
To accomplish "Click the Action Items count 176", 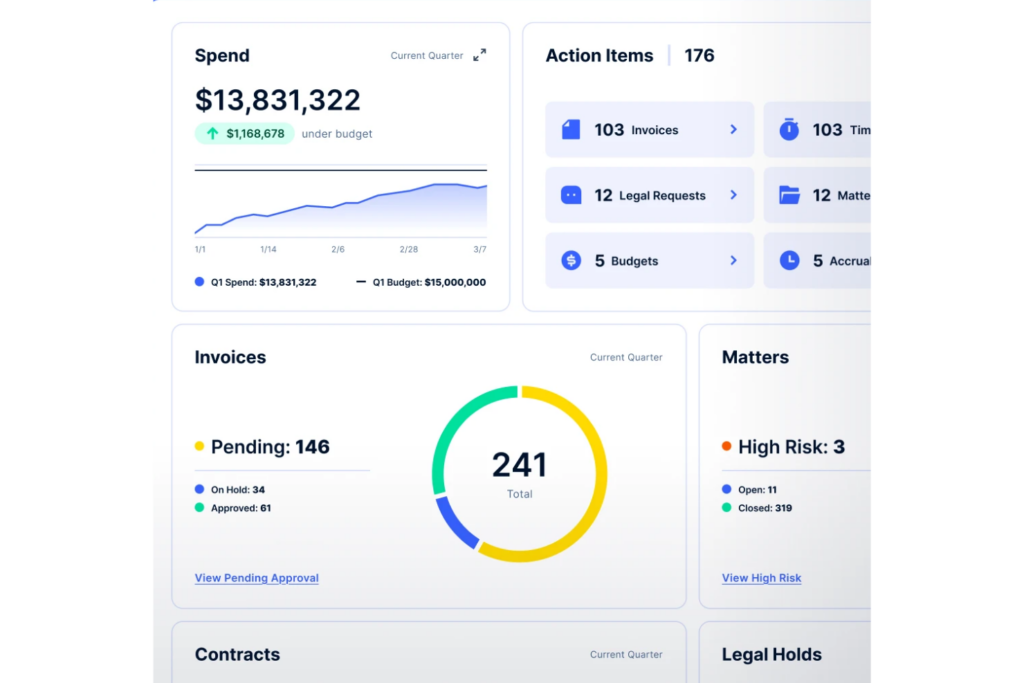I will click(699, 56).
